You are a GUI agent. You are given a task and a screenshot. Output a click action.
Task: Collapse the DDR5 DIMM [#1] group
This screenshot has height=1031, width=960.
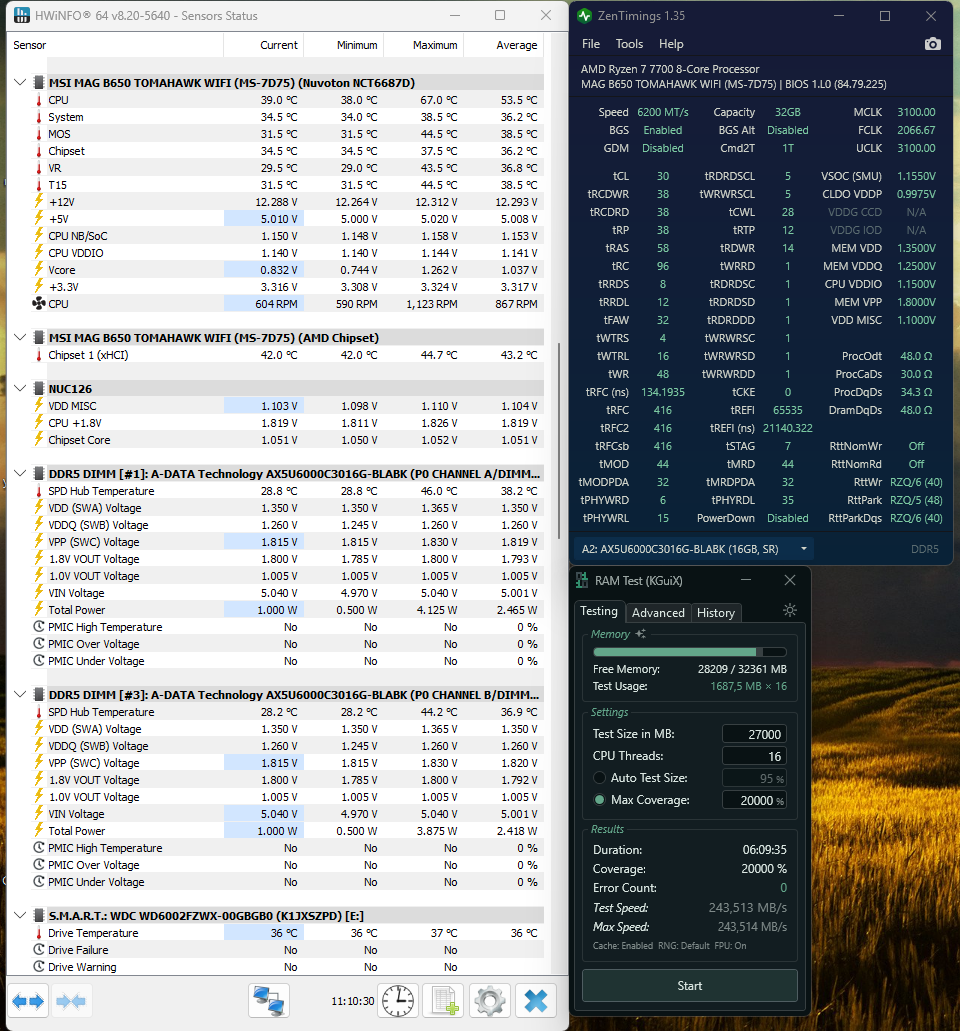(x=20, y=473)
